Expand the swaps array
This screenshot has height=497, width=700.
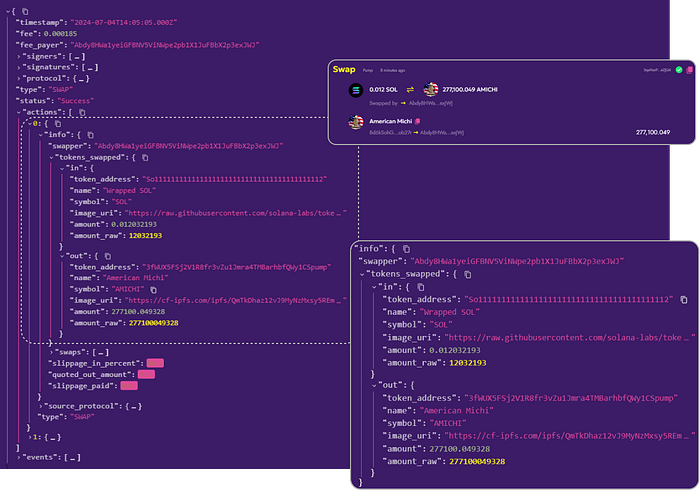[52, 352]
